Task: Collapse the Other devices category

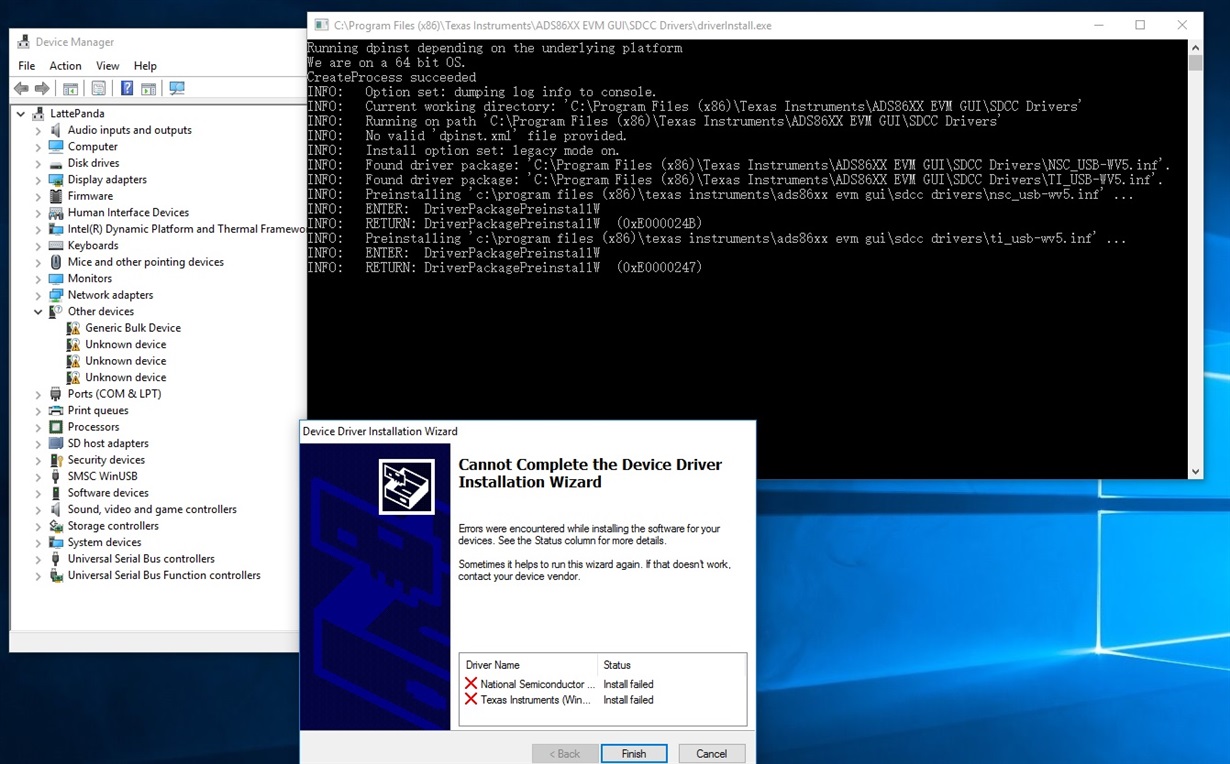Action: point(38,311)
